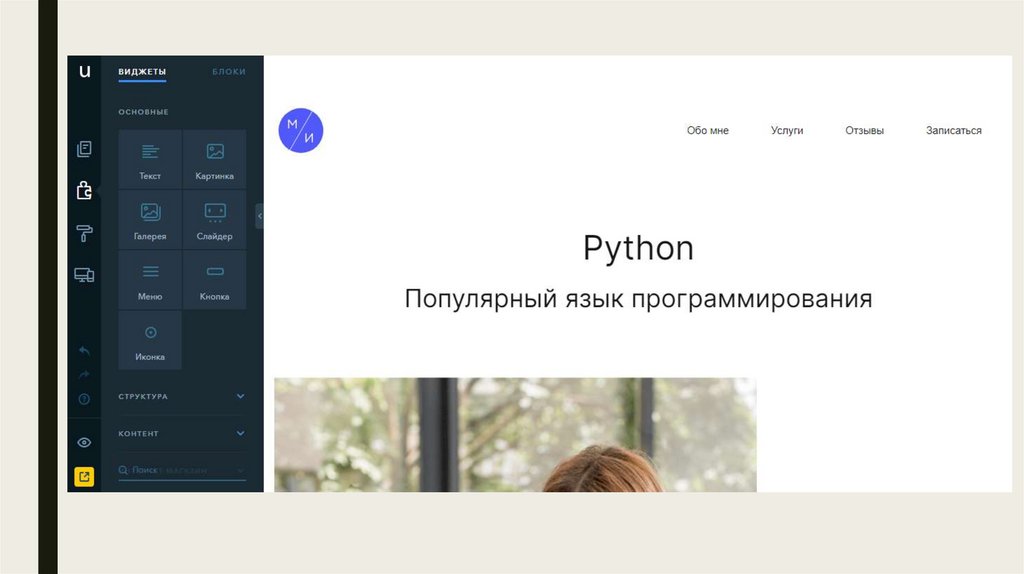Open the Pages panel icon
This screenshot has height=574, width=1024.
(x=84, y=149)
